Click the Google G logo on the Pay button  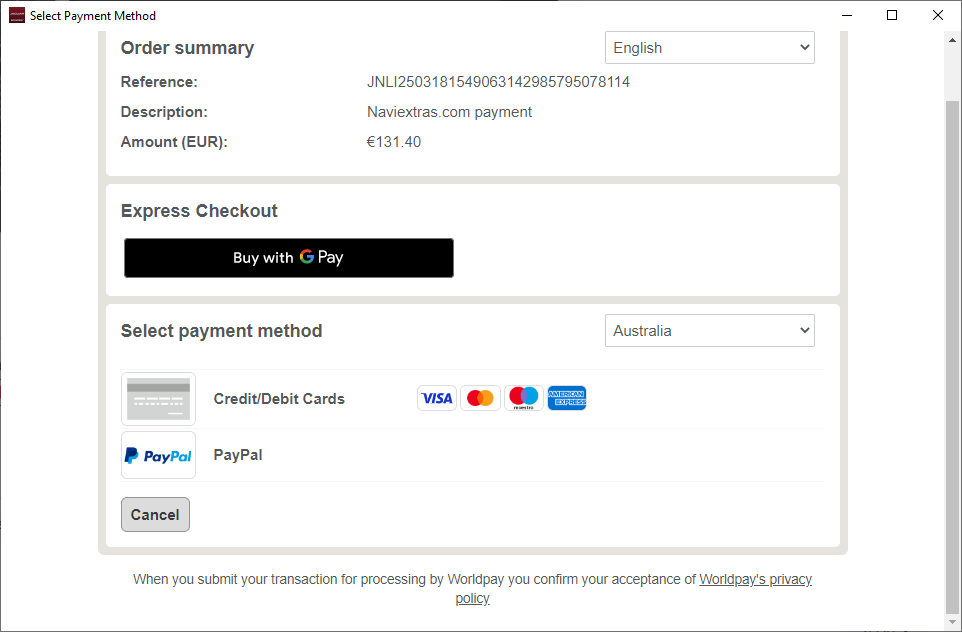(x=307, y=256)
